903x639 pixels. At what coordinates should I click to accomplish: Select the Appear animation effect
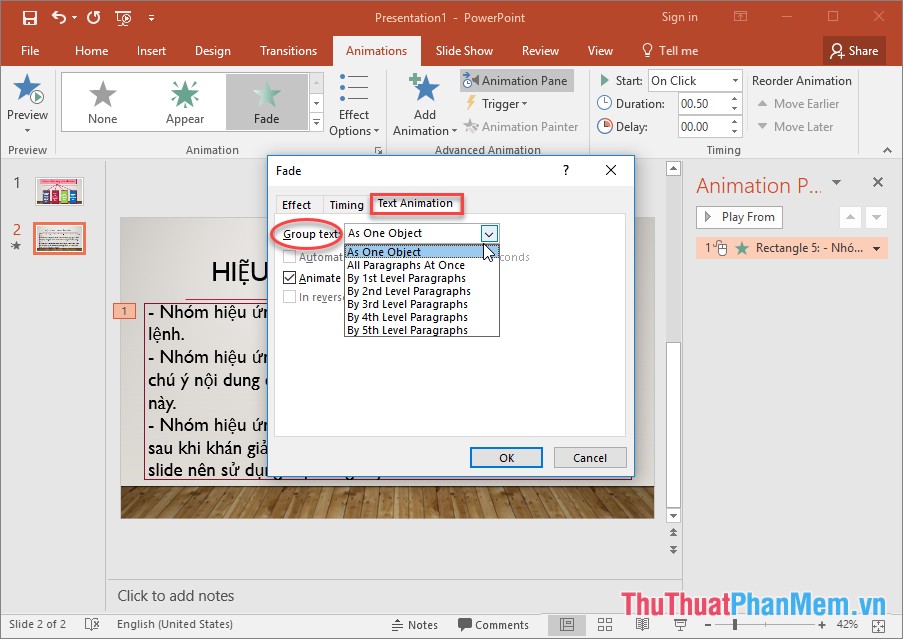click(x=185, y=100)
